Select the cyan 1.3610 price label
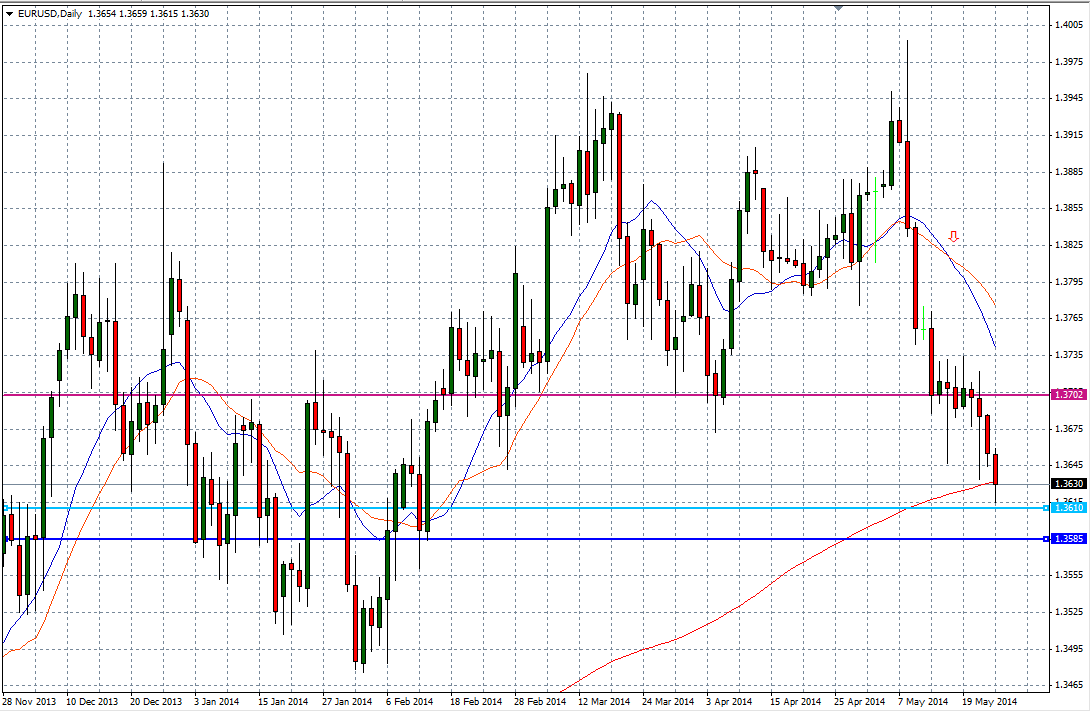The image size is (1090, 711). click(1069, 508)
